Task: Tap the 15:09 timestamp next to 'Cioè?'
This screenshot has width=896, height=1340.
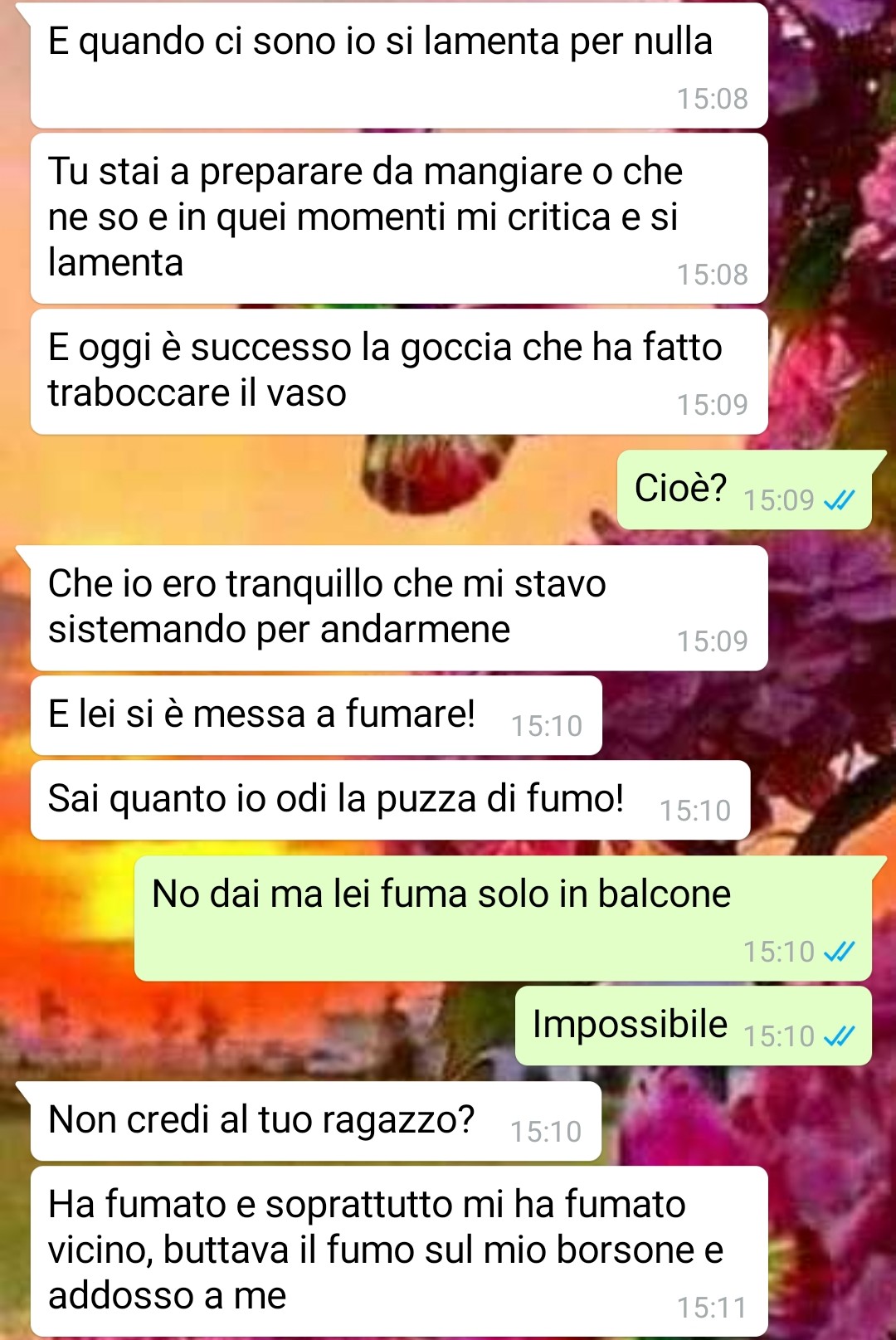Action: click(778, 500)
